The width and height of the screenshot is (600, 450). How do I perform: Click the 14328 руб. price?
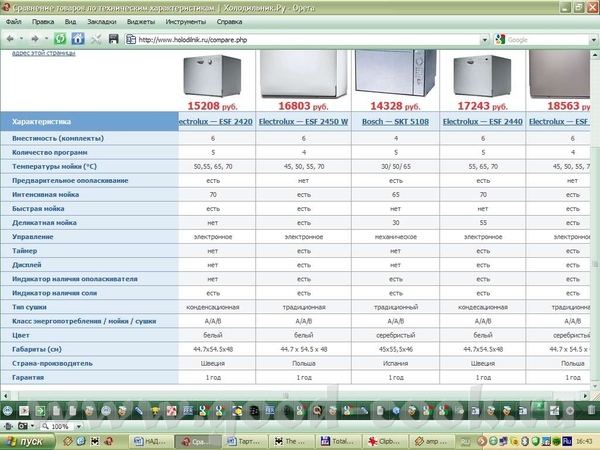pos(395,106)
